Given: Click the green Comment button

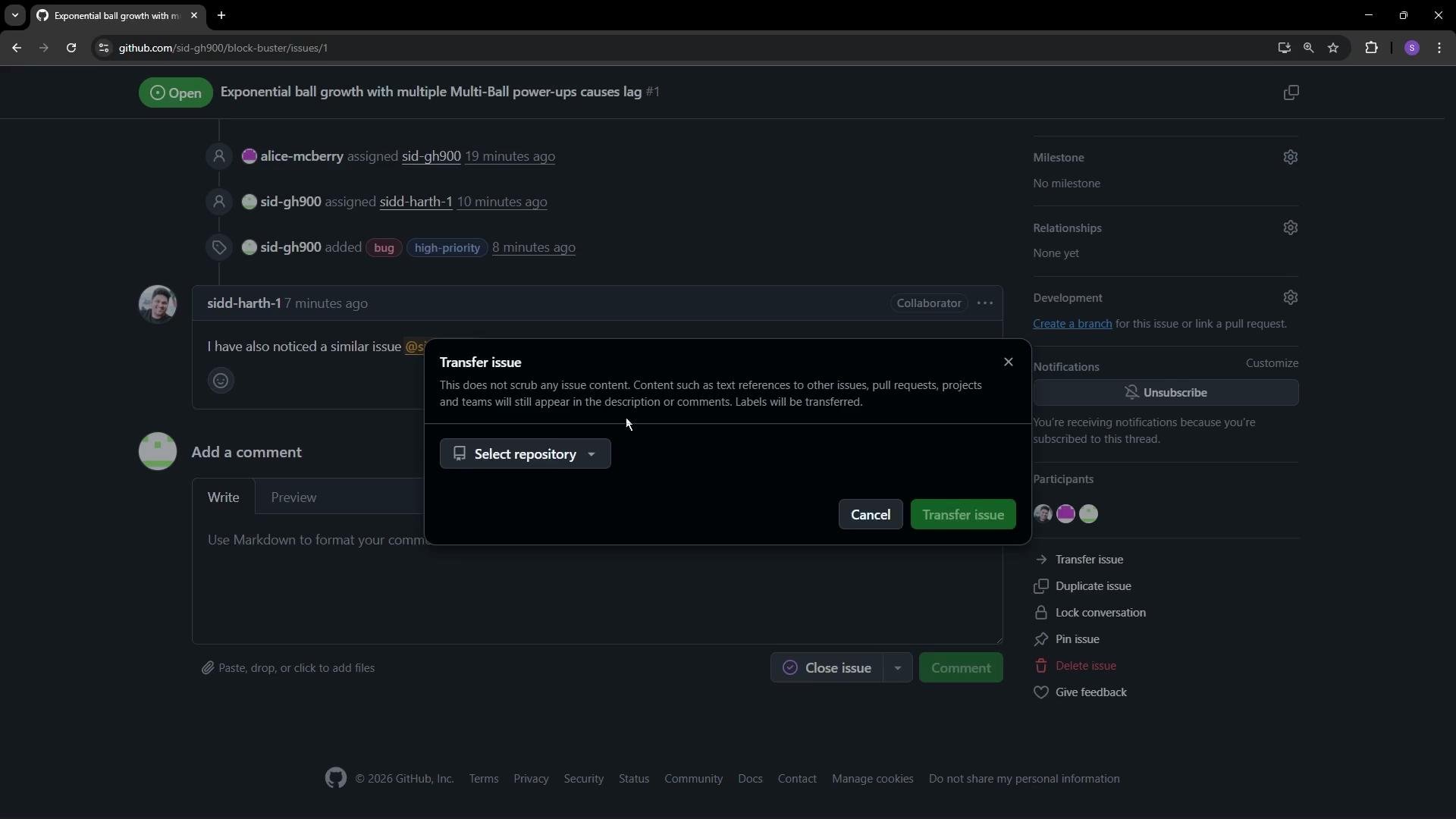Looking at the screenshot, I should click(x=961, y=668).
